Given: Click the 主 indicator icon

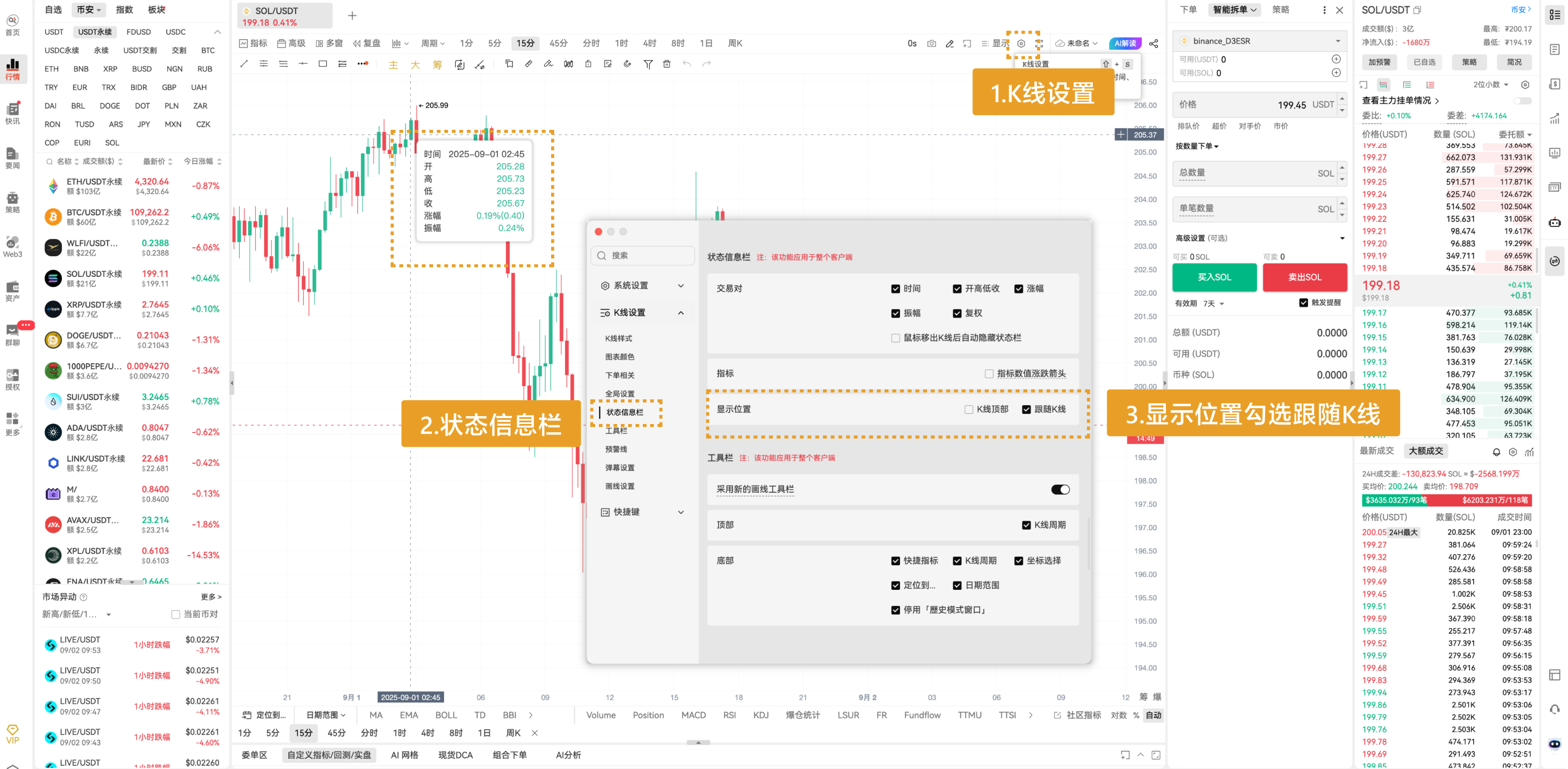Looking at the screenshot, I should (393, 65).
